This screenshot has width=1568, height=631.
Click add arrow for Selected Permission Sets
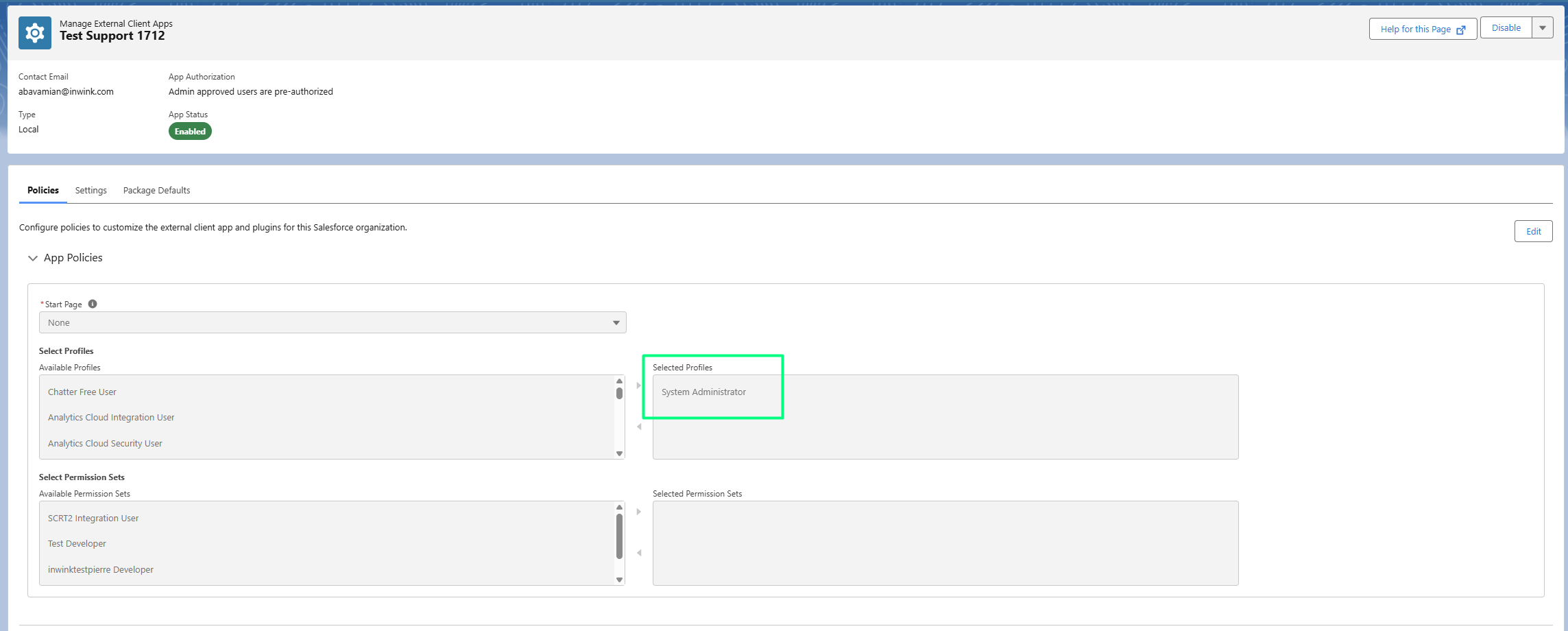639,512
